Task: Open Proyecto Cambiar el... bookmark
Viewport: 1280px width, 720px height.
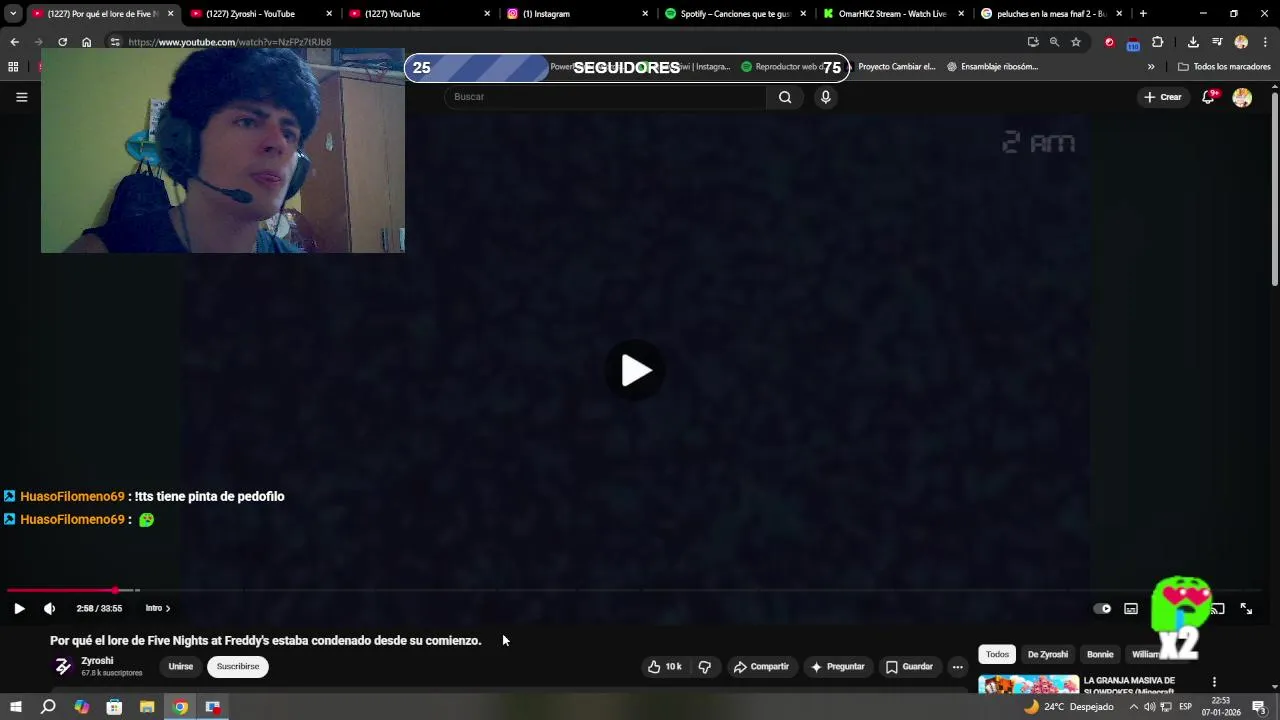Action: pyautogui.click(x=897, y=67)
